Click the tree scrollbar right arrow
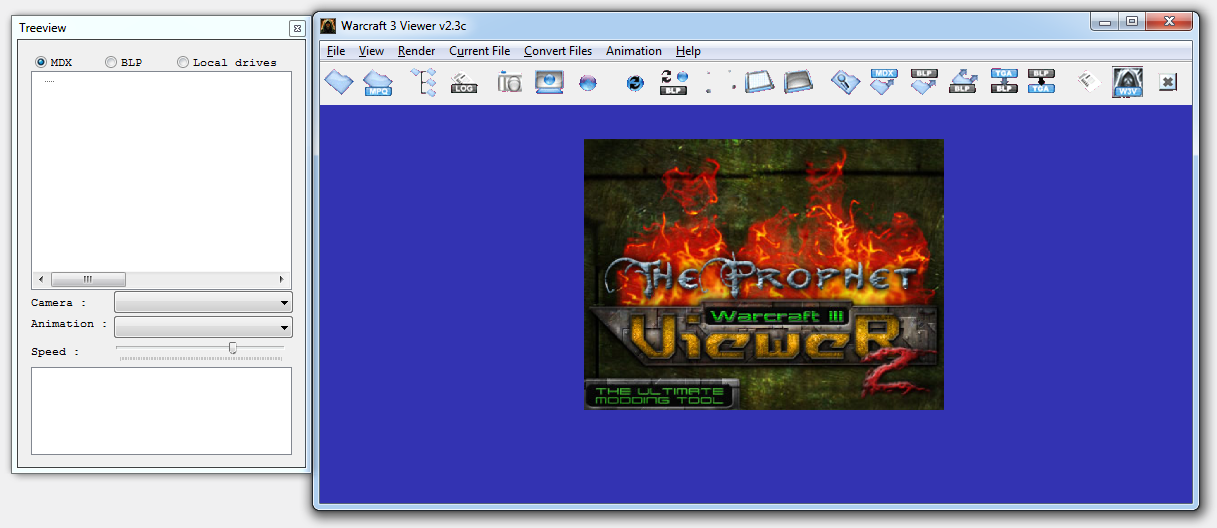 (282, 280)
